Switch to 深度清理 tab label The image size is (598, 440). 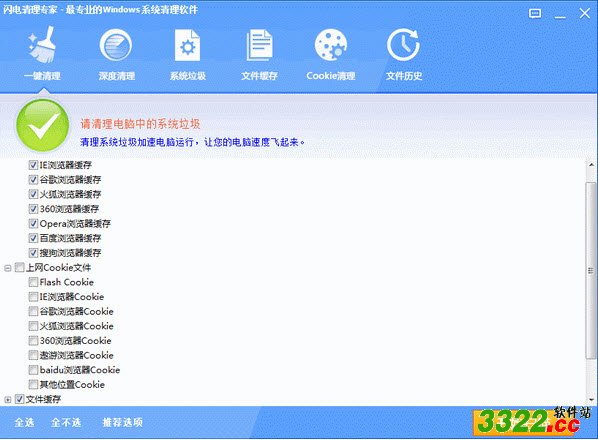pyautogui.click(x=117, y=76)
